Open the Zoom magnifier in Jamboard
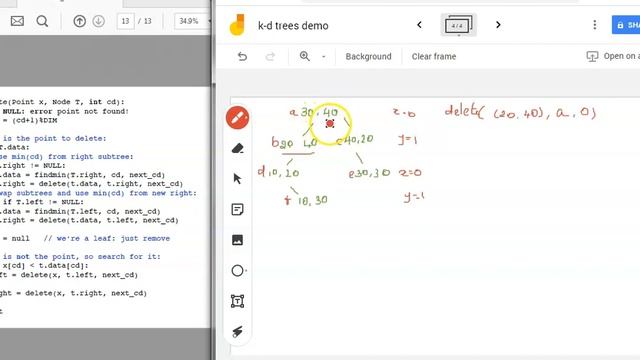The height and width of the screenshot is (360, 640). coord(304,56)
